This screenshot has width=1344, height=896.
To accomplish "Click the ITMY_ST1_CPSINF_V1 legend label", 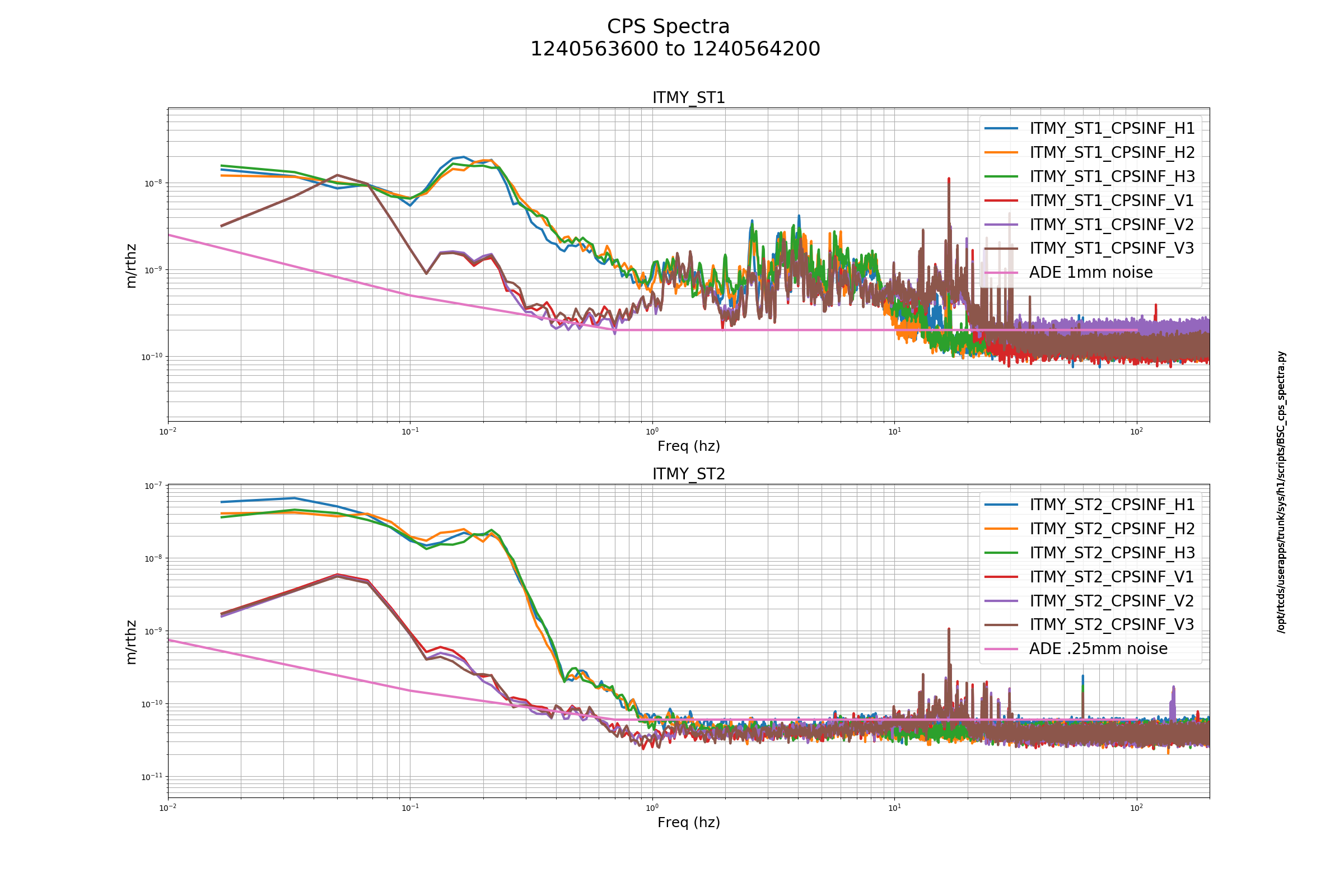I will (x=1112, y=200).
